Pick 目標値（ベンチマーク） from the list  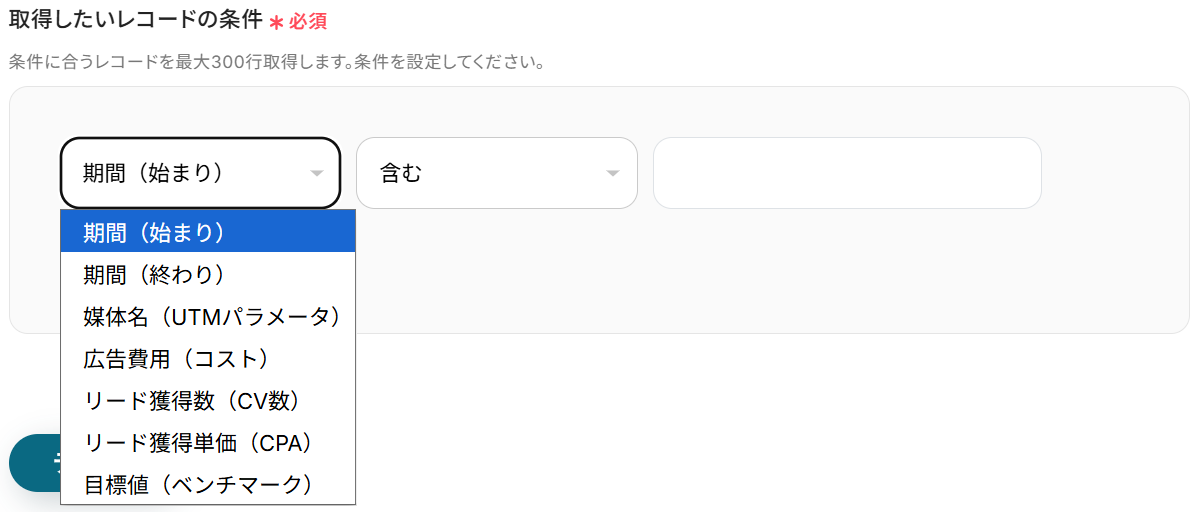coord(208,484)
